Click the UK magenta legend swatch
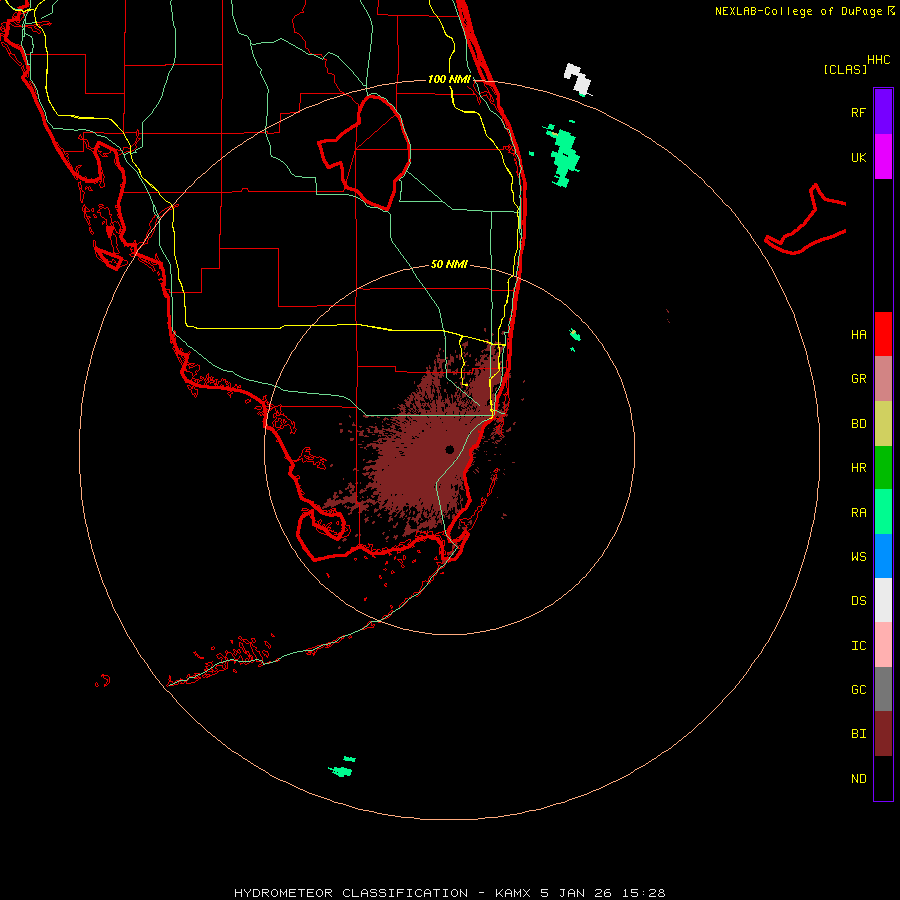This screenshot has height=900, width=900. click(x=883, y=157)
